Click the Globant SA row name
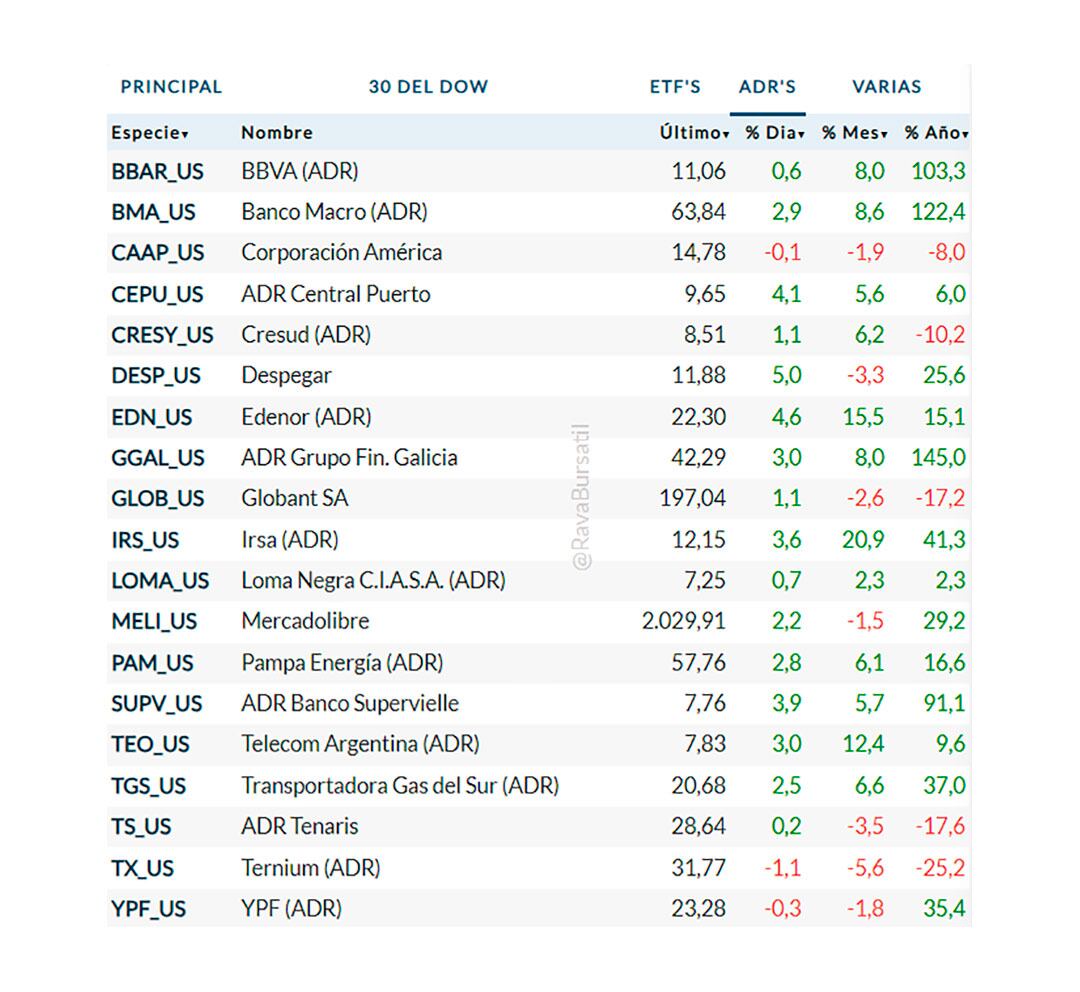Viewport: 1080px width, 992px height. coord(295,498)
